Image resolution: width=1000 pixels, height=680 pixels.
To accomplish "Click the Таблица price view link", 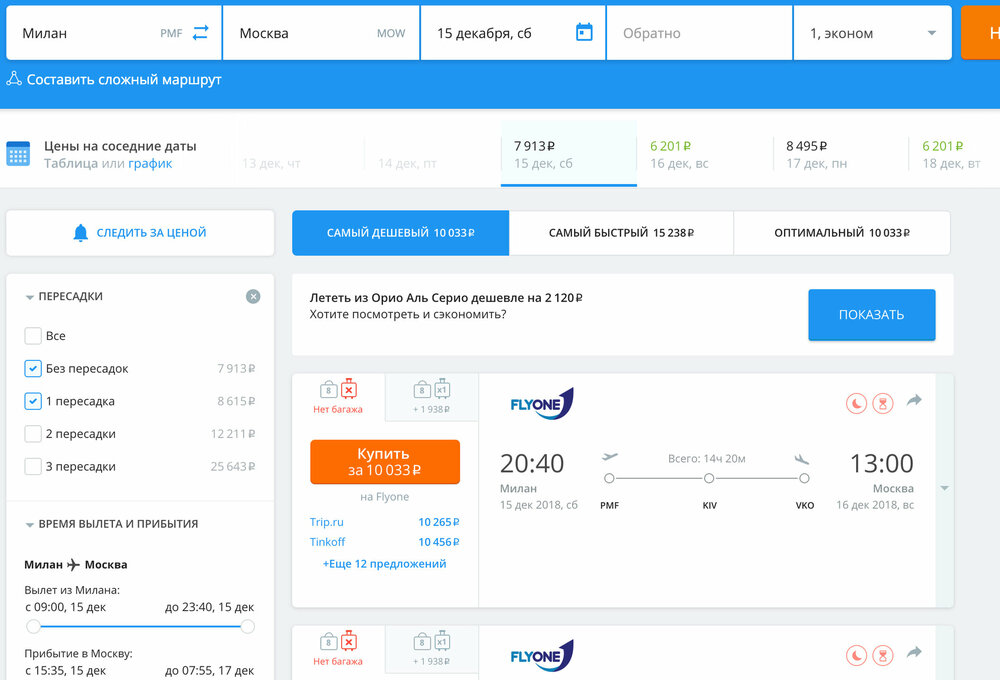I will 71,163.
